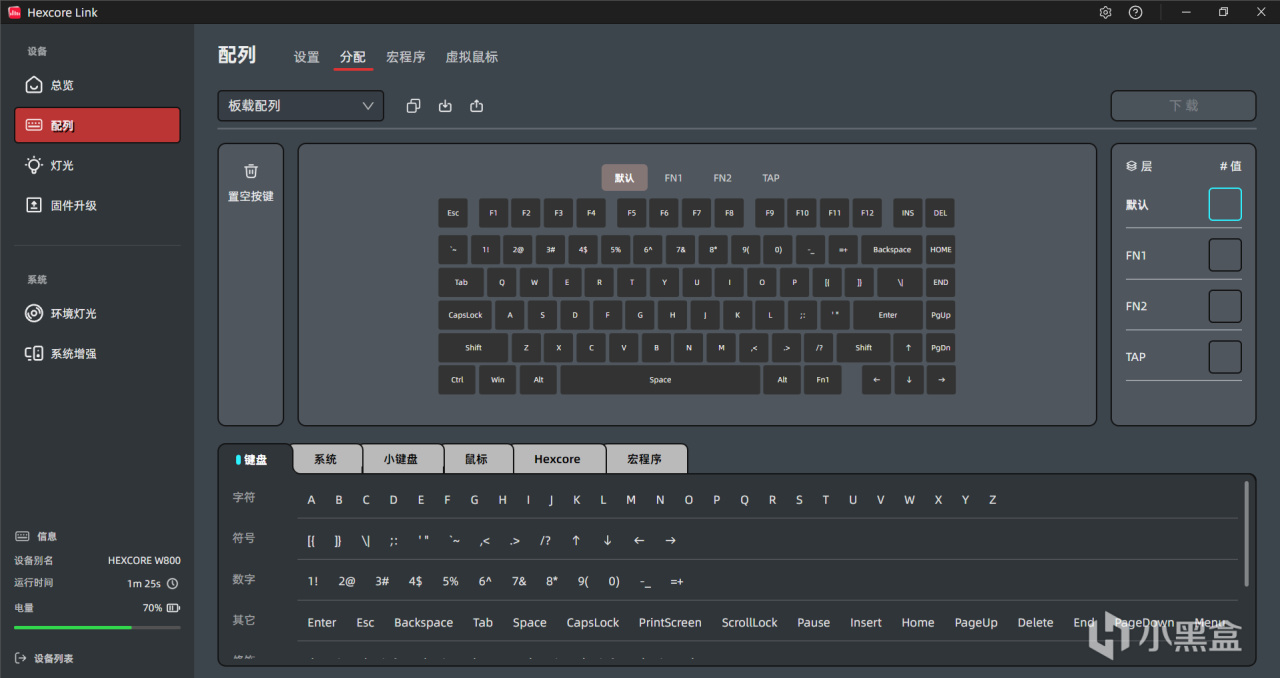Open the 小键盘 key category tab

[x=401, y=459]
